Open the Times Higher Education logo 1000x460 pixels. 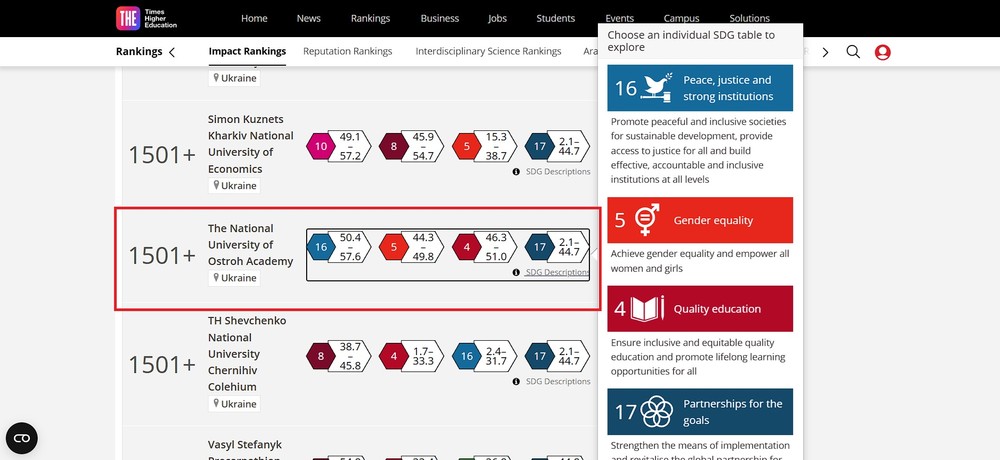[x=147, y=19]
